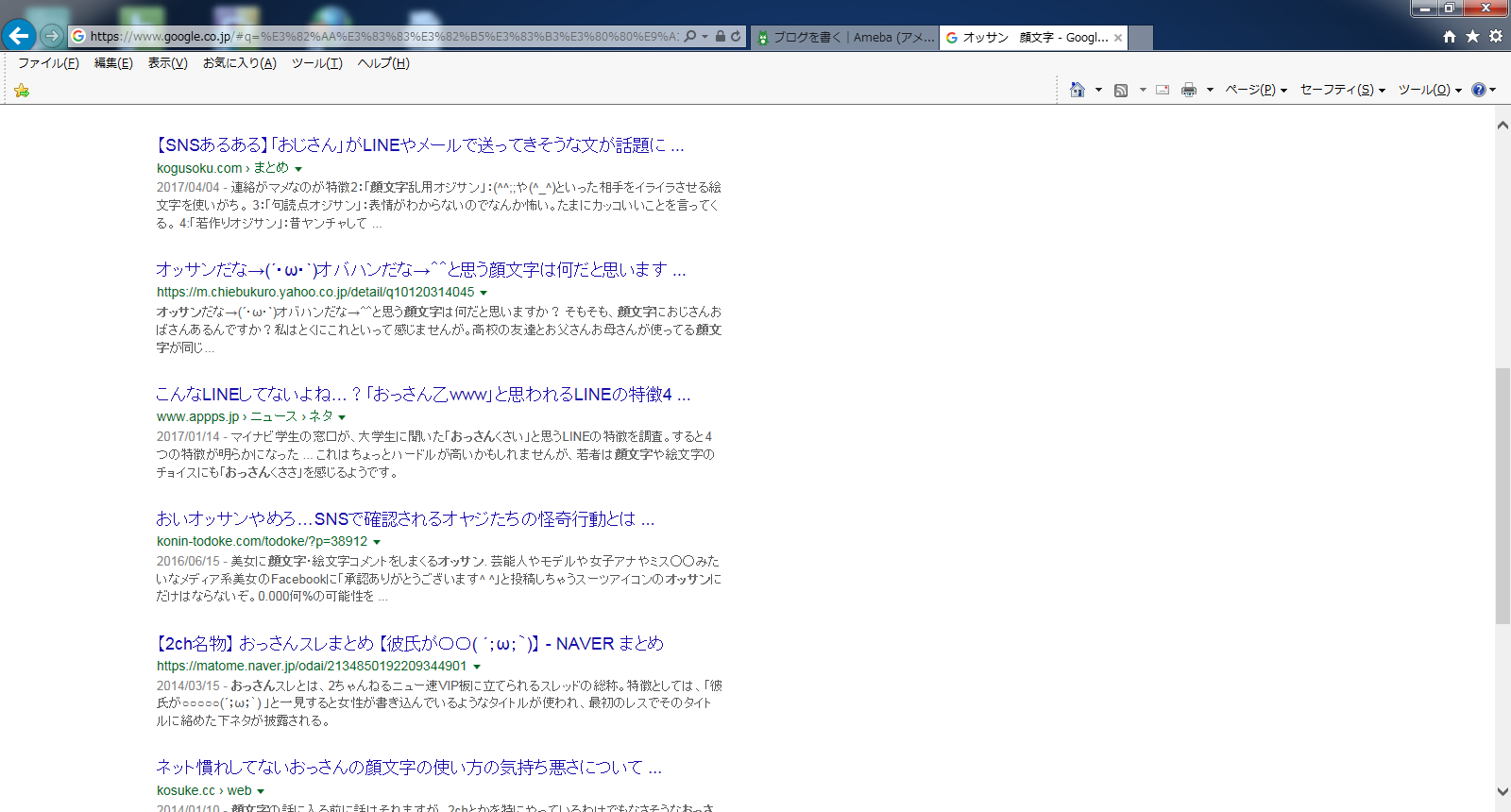Viewport: 1511px width, 812px height.
Task: Expand arrow next to kosuke.cc › web
Action: pyautogui.click(x=261, y=791)
